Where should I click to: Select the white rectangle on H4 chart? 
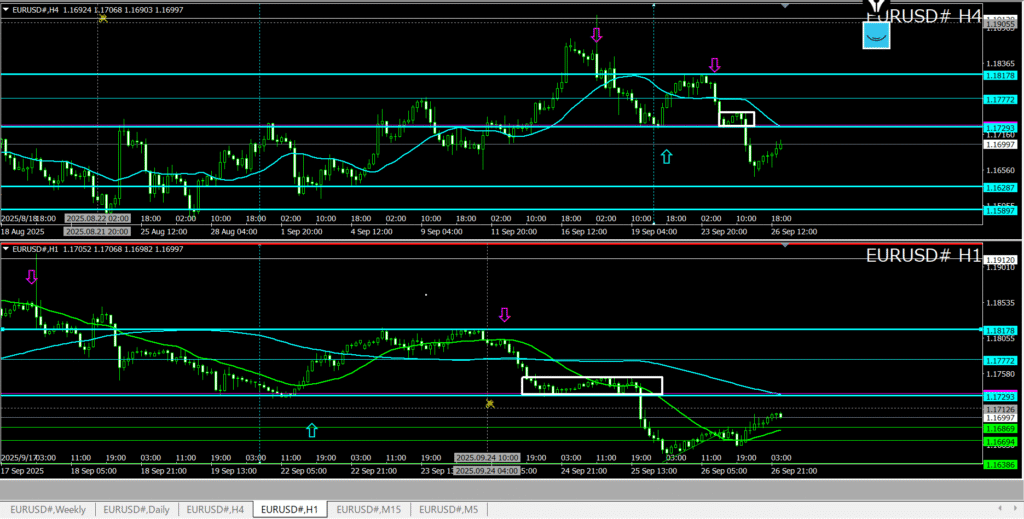click(x=736, y=119)
